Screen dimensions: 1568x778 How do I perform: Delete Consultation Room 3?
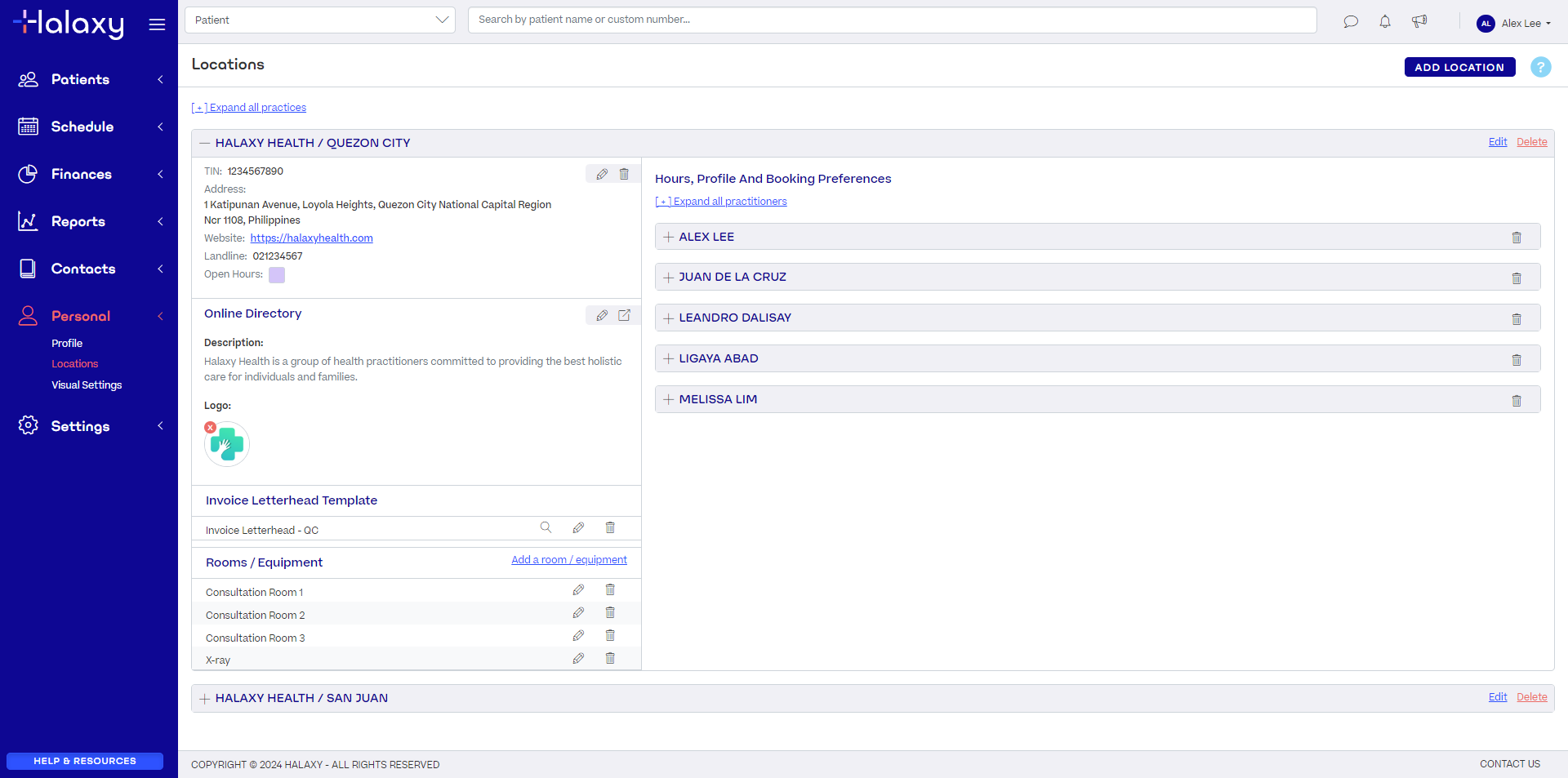pos(610,635)
